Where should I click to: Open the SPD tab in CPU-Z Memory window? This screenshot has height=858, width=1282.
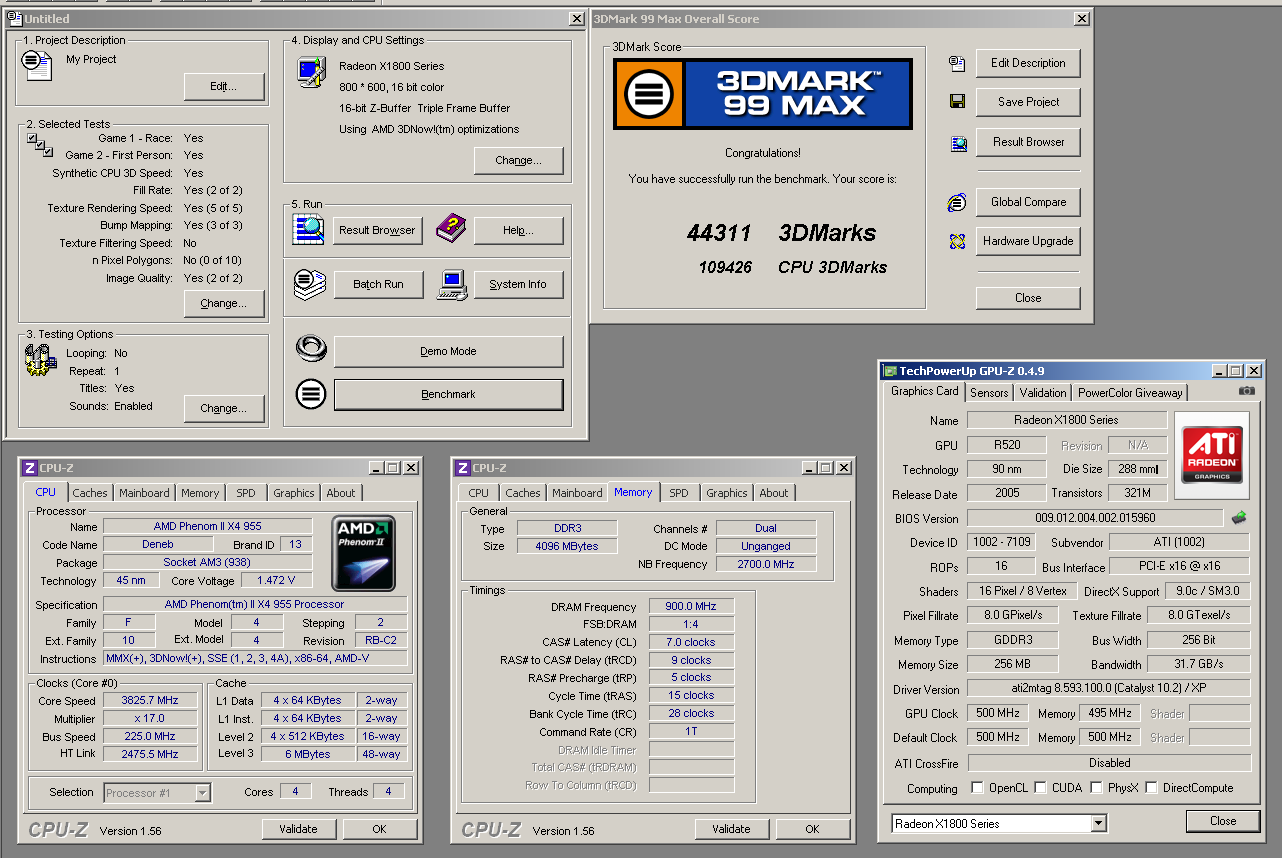pos(679,493)
